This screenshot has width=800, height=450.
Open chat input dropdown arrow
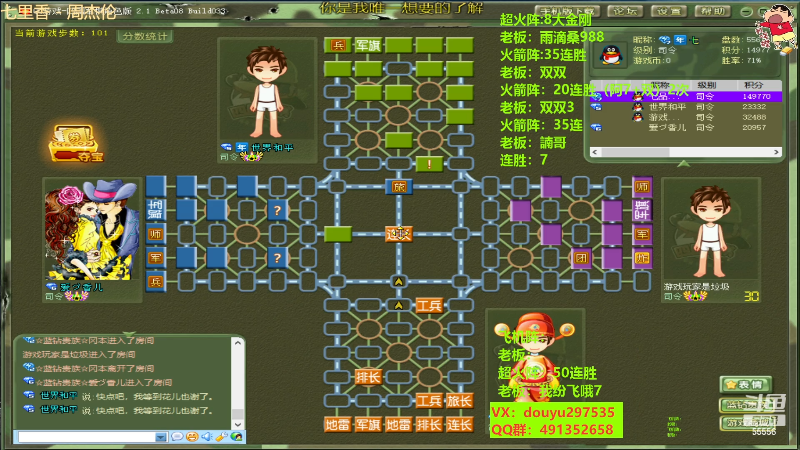point(161,437)
